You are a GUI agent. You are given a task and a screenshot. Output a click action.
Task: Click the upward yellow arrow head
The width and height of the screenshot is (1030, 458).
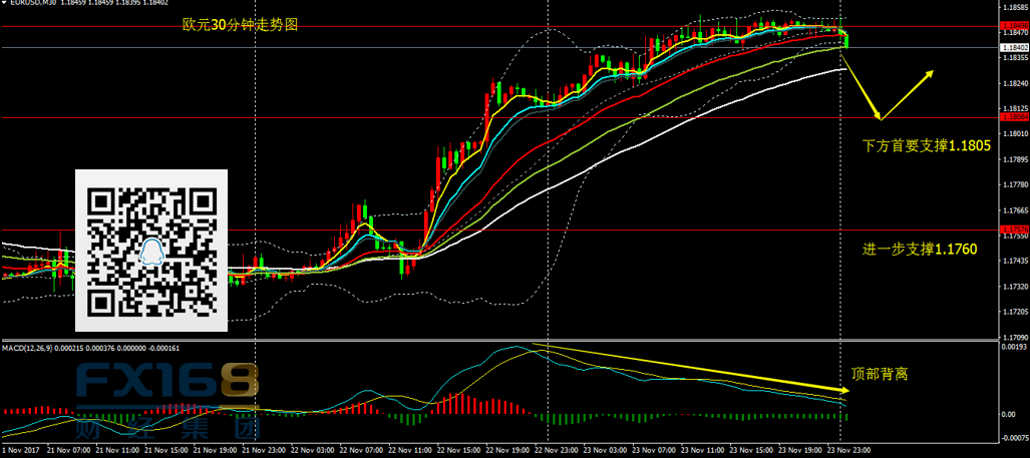tap(931, 73)
